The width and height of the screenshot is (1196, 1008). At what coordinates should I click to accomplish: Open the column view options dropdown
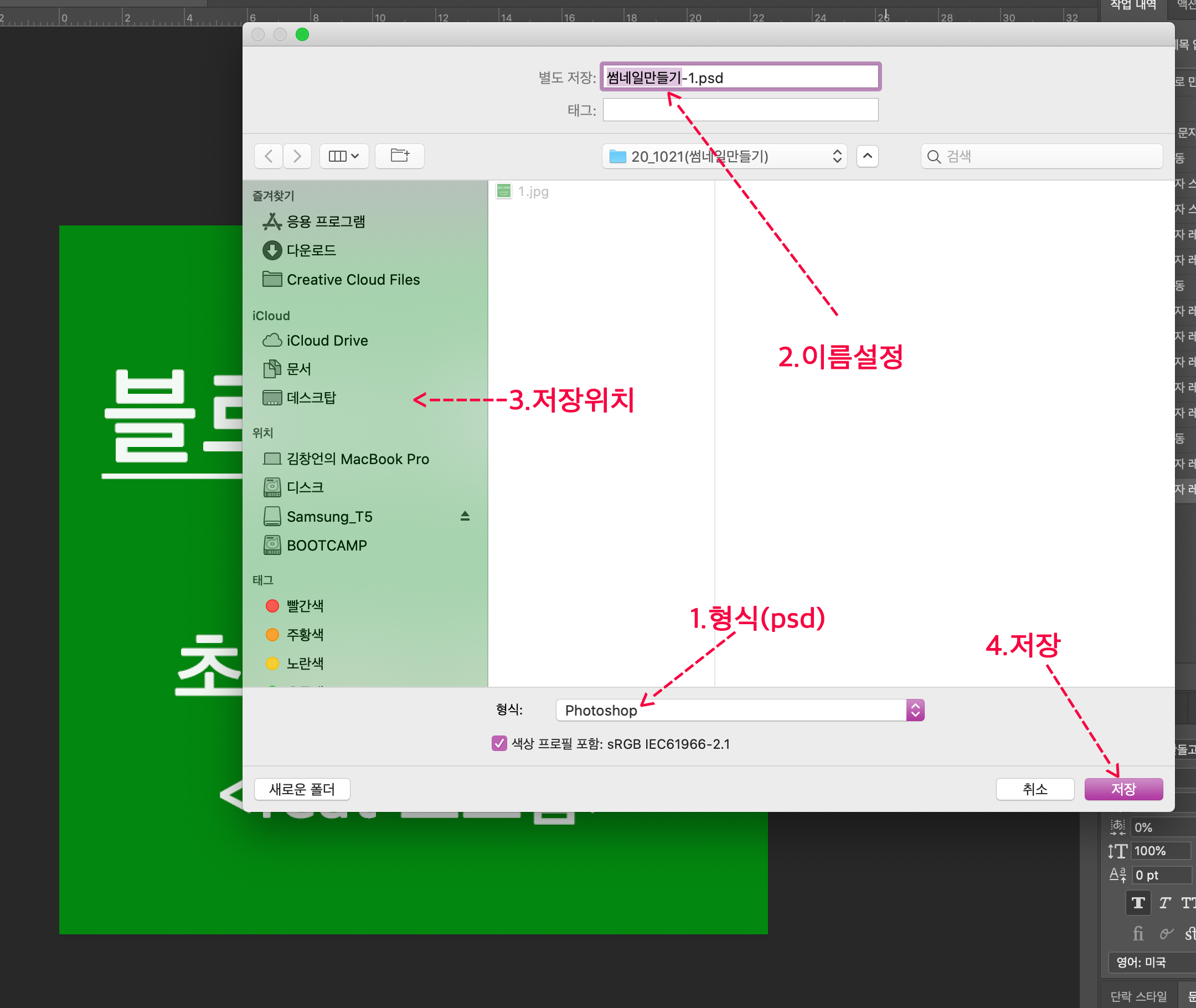[x=344, y=156]
